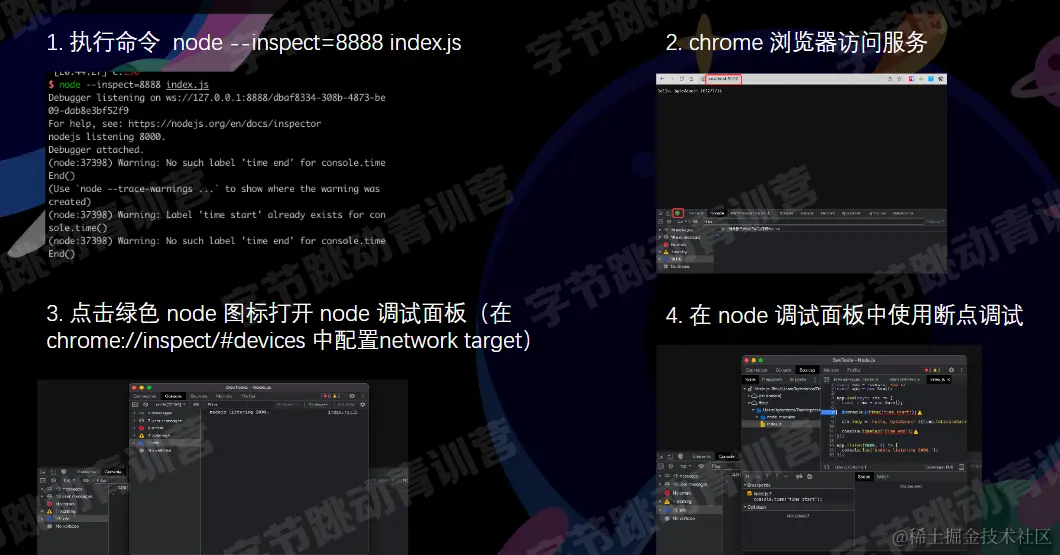Open more-tabs kebab beside Snippets in step 4
The image size is (1060, 555).
point(815,379)
